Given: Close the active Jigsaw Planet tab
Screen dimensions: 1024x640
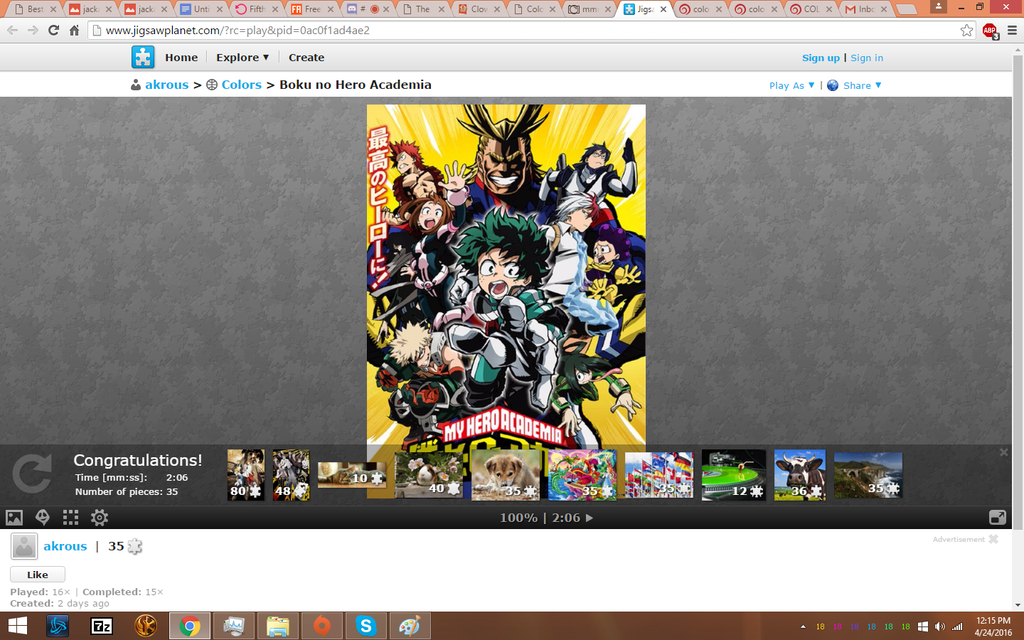Looking at the screenshot, I should coord(663,9).
